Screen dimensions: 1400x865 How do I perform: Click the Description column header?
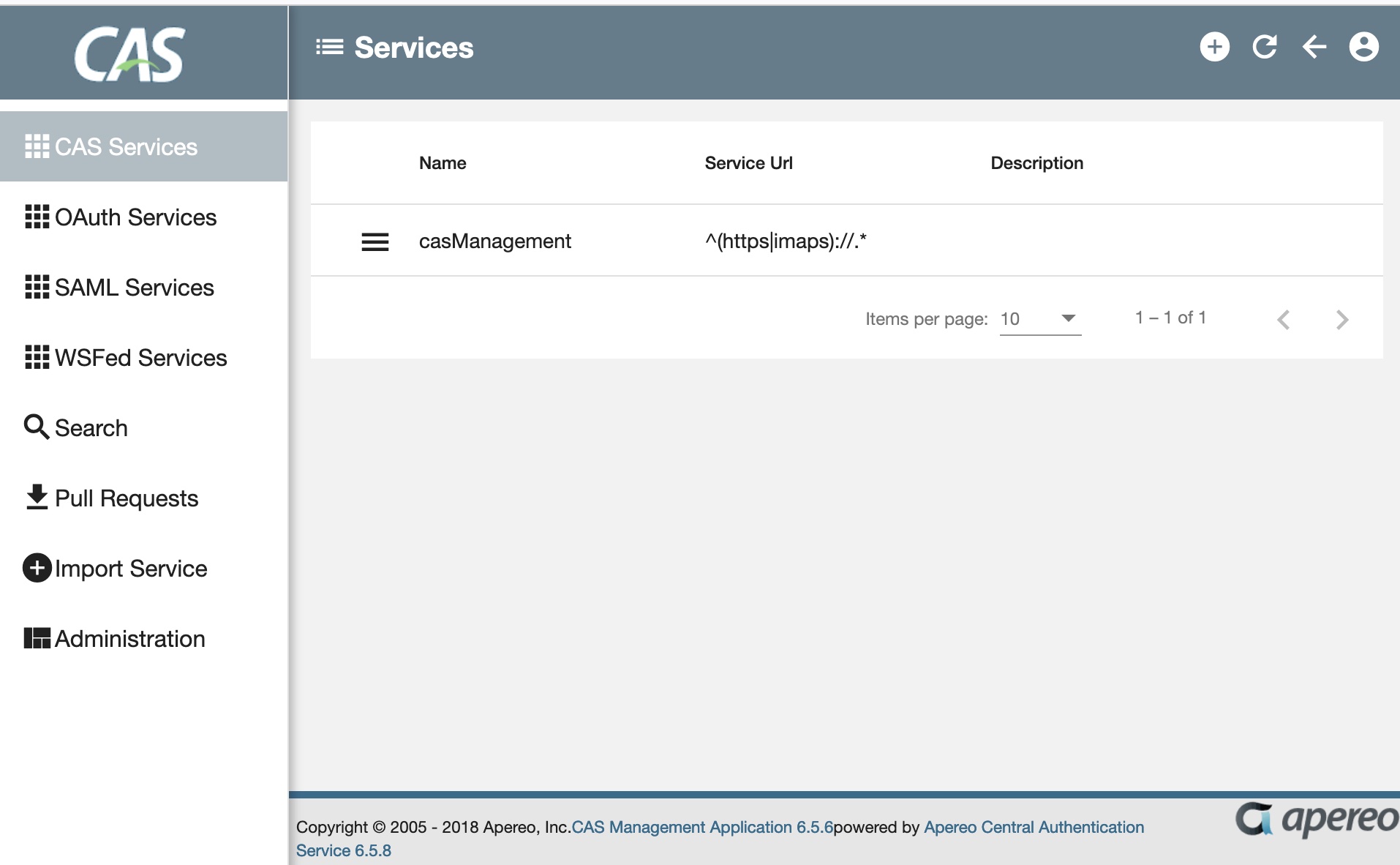[x=1036, y=163]
